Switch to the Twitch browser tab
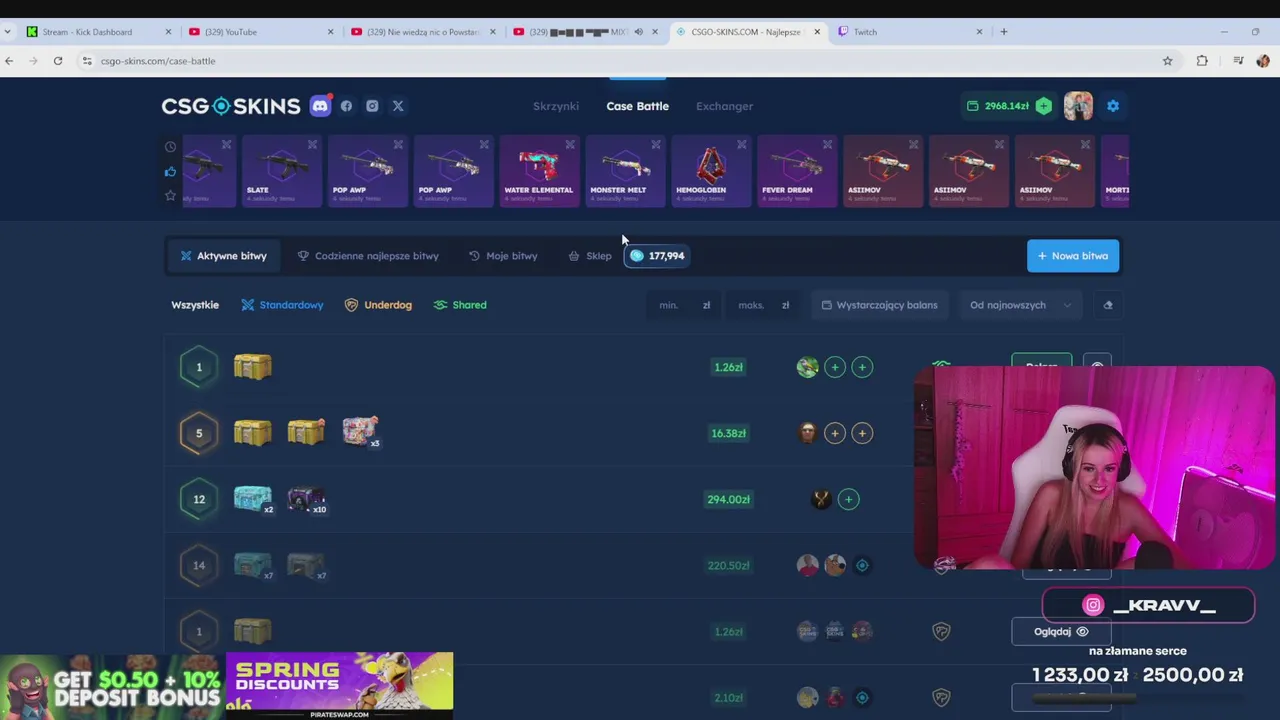 point(910,32)
